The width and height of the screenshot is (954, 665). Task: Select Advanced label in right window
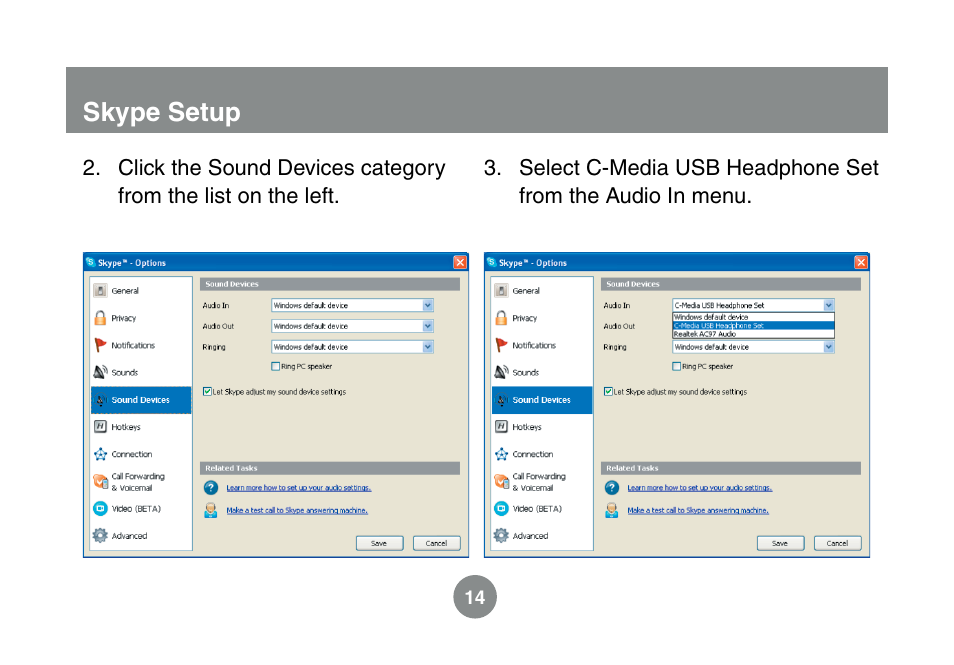530,536
